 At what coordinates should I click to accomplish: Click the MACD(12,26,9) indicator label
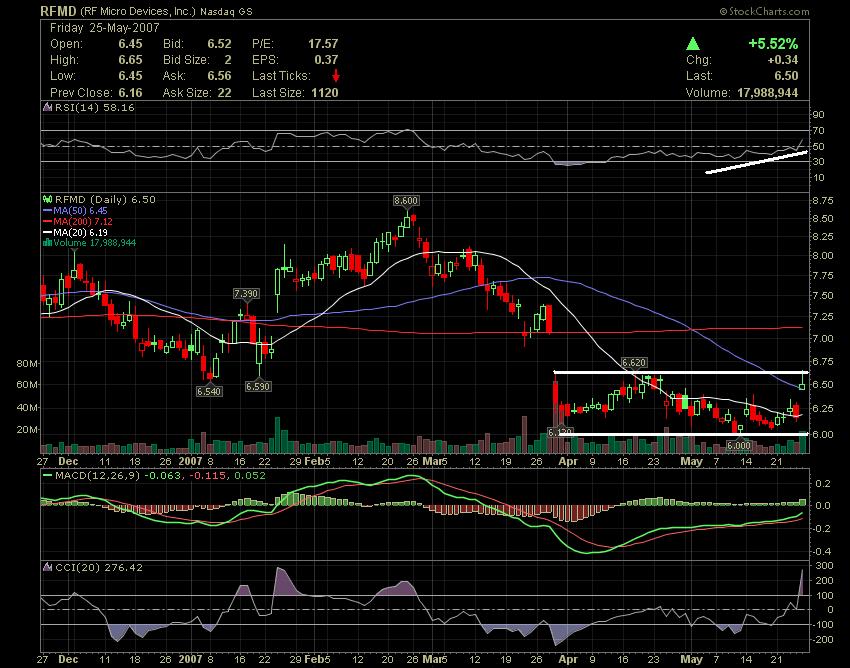[97, 476]
